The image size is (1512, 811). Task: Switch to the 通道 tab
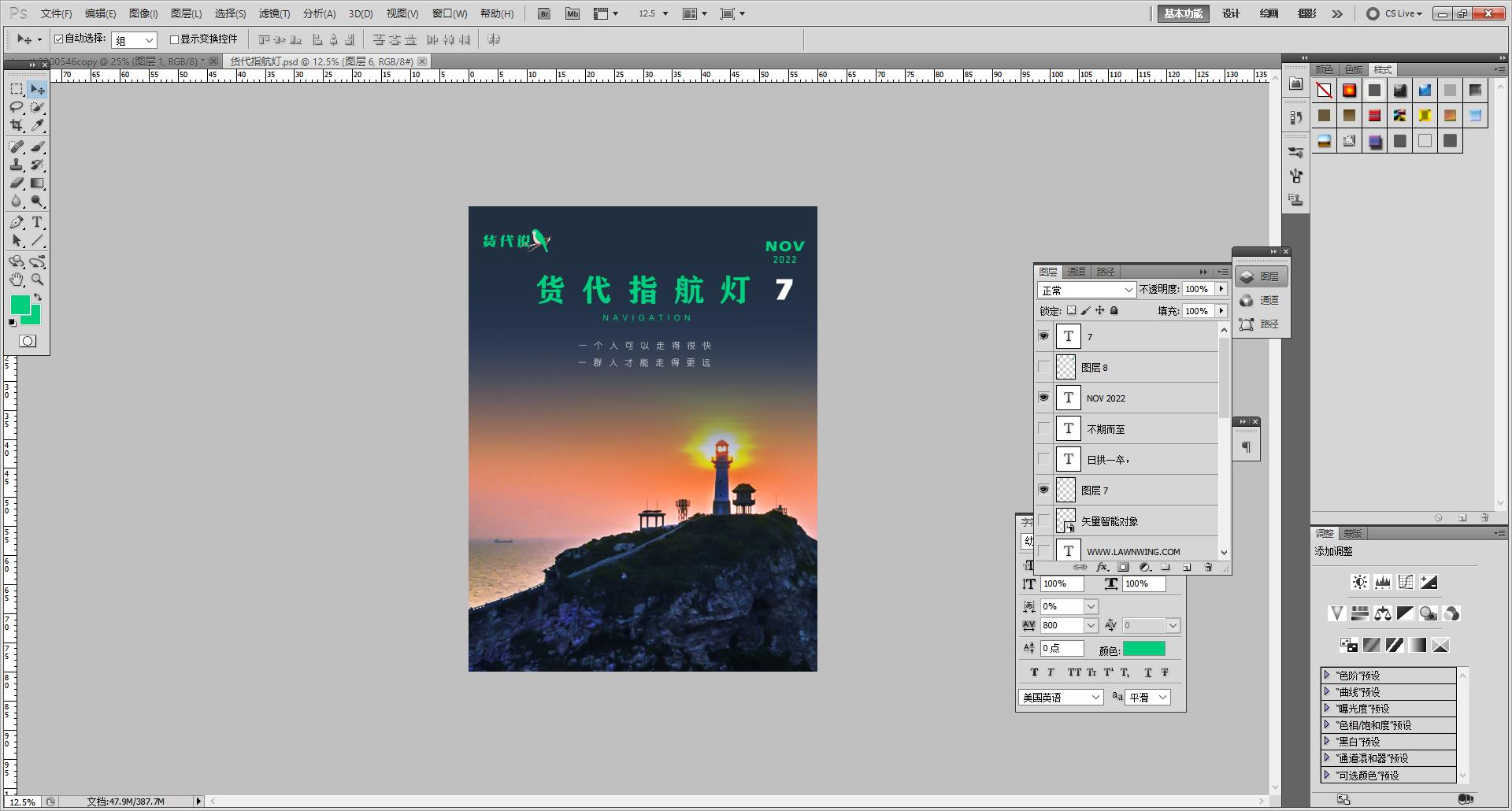tap(1077, 271)
